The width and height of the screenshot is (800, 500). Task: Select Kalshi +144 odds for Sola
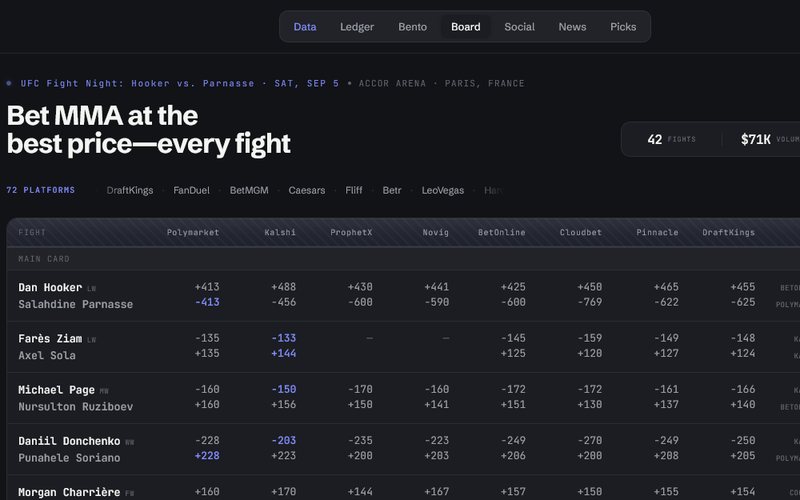(x=284, y=353)
